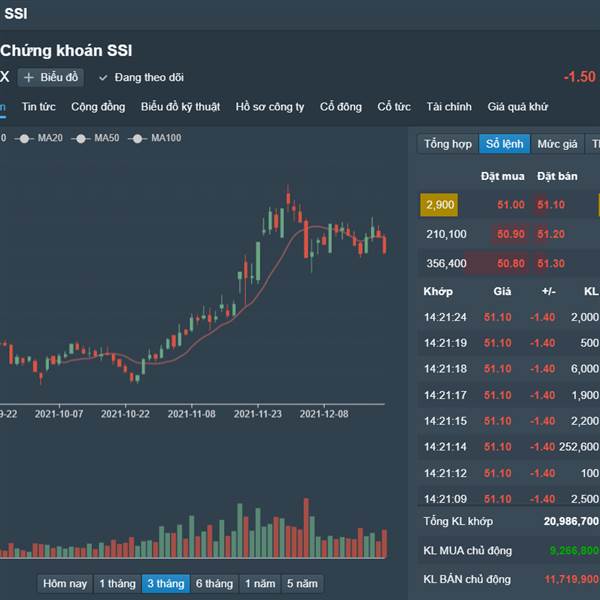The width and height of the screenshot is (600, 600).
Task: Select the trade row at 14:21:17
Action: coord(510,395)
